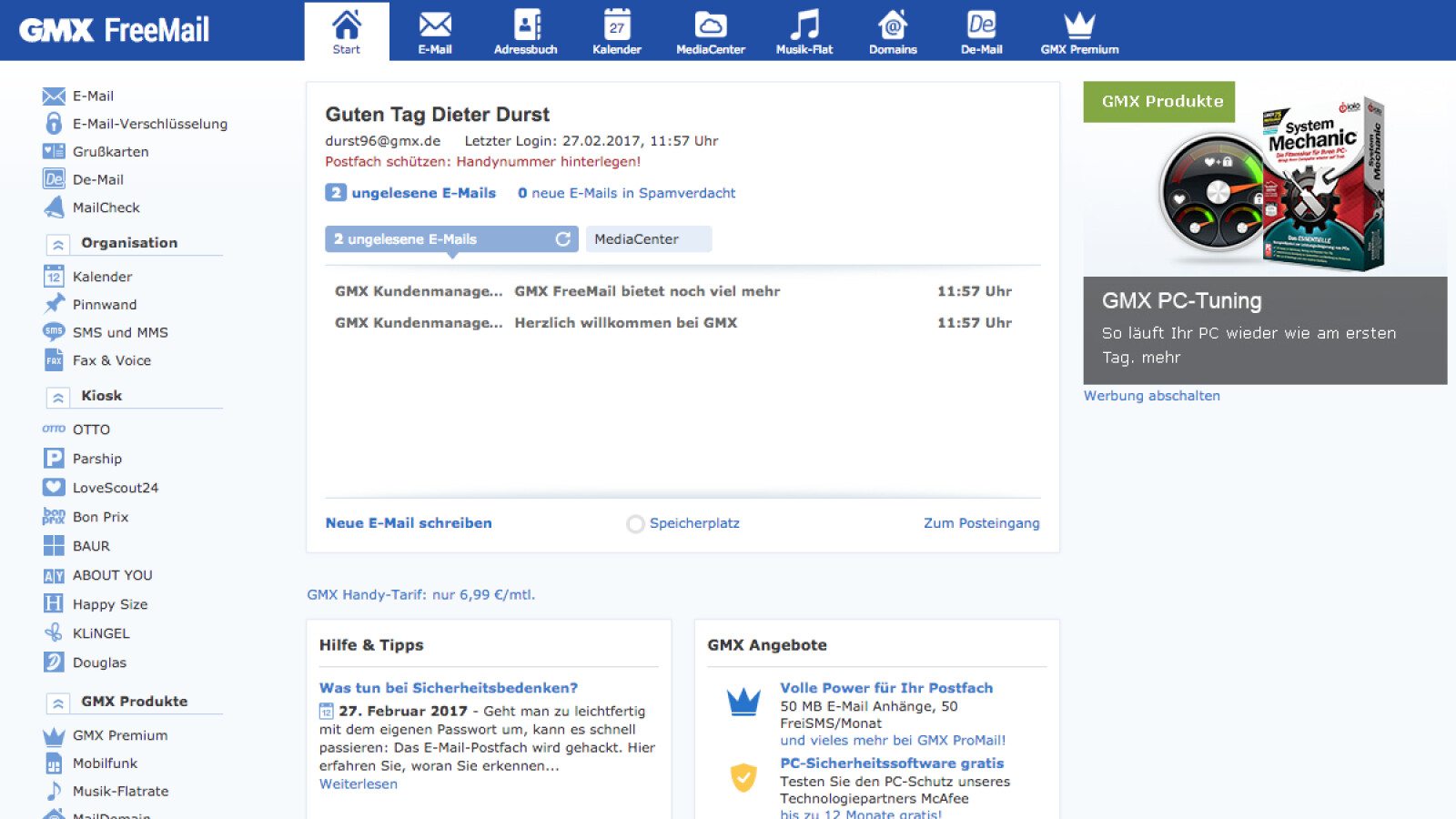Viewport: 1456px width, 819px height.
Task: Click the GMX FreeMail logo
Action: tap(115, 30)
